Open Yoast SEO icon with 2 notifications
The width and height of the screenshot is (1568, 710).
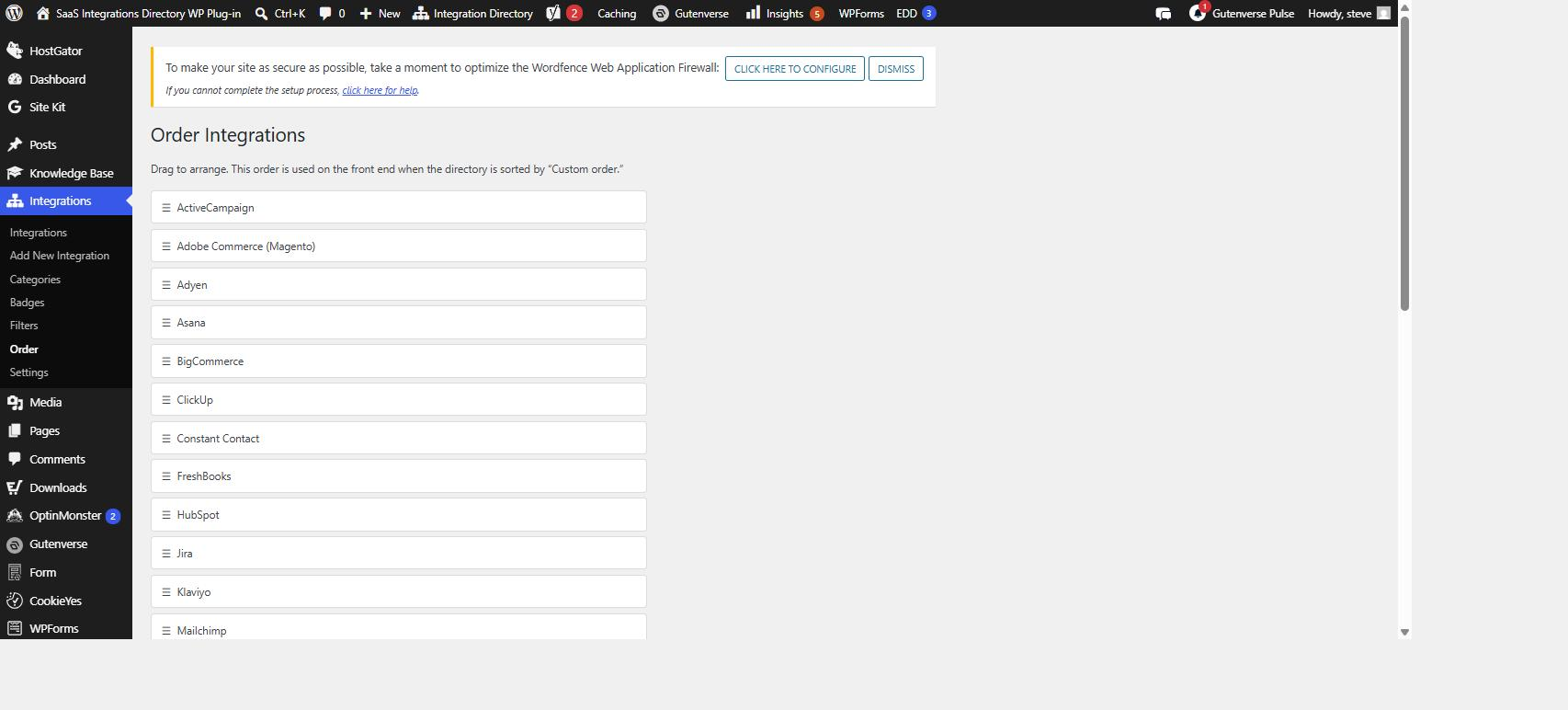coord(553,13)
